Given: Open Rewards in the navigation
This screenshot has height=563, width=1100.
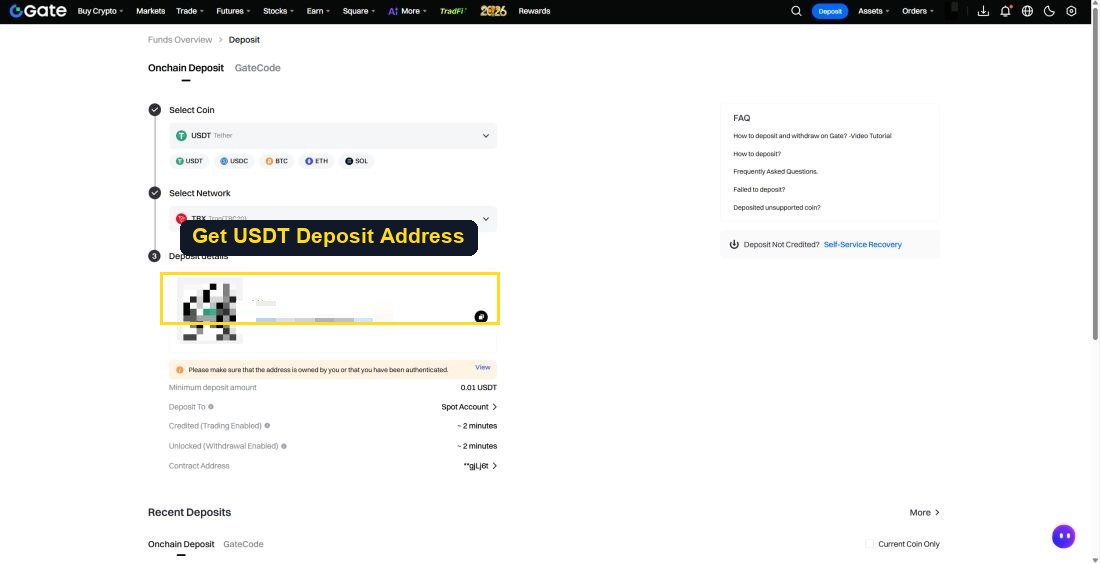Looking at the screenshot, I should pos(535,11).
